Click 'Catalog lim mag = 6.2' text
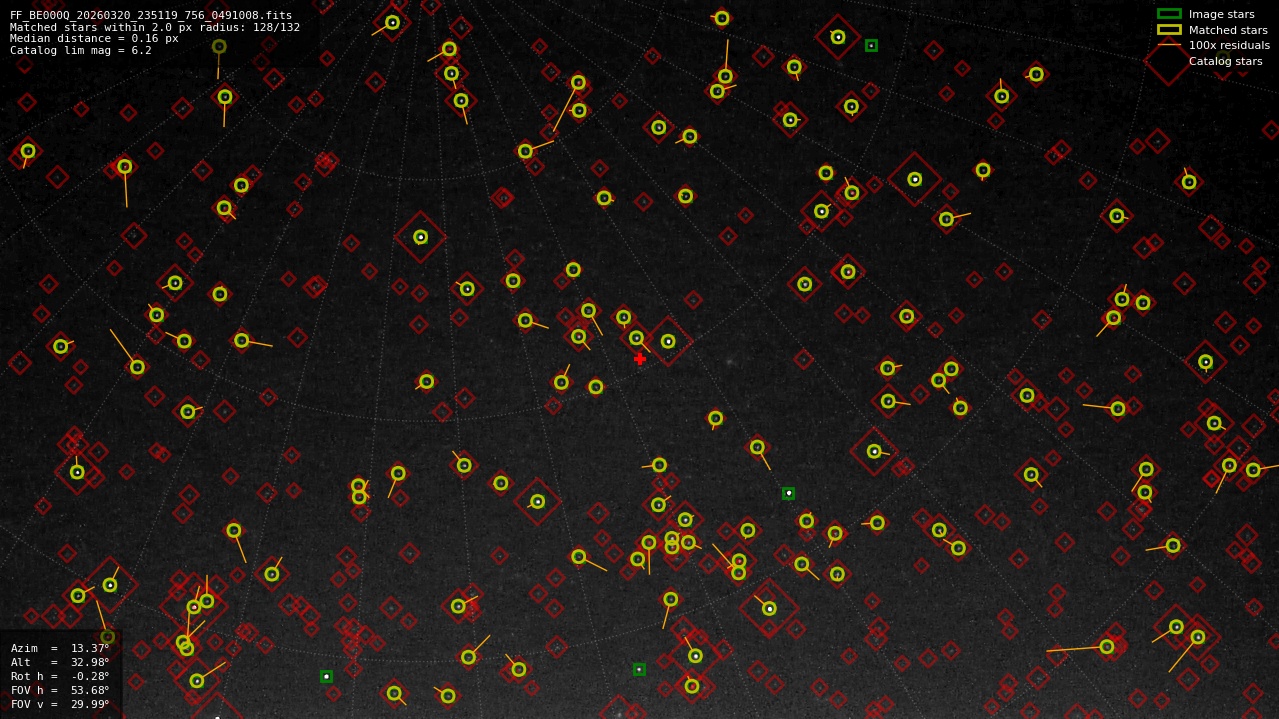This screenshot has height=719, width=1279. coord(81,50)
